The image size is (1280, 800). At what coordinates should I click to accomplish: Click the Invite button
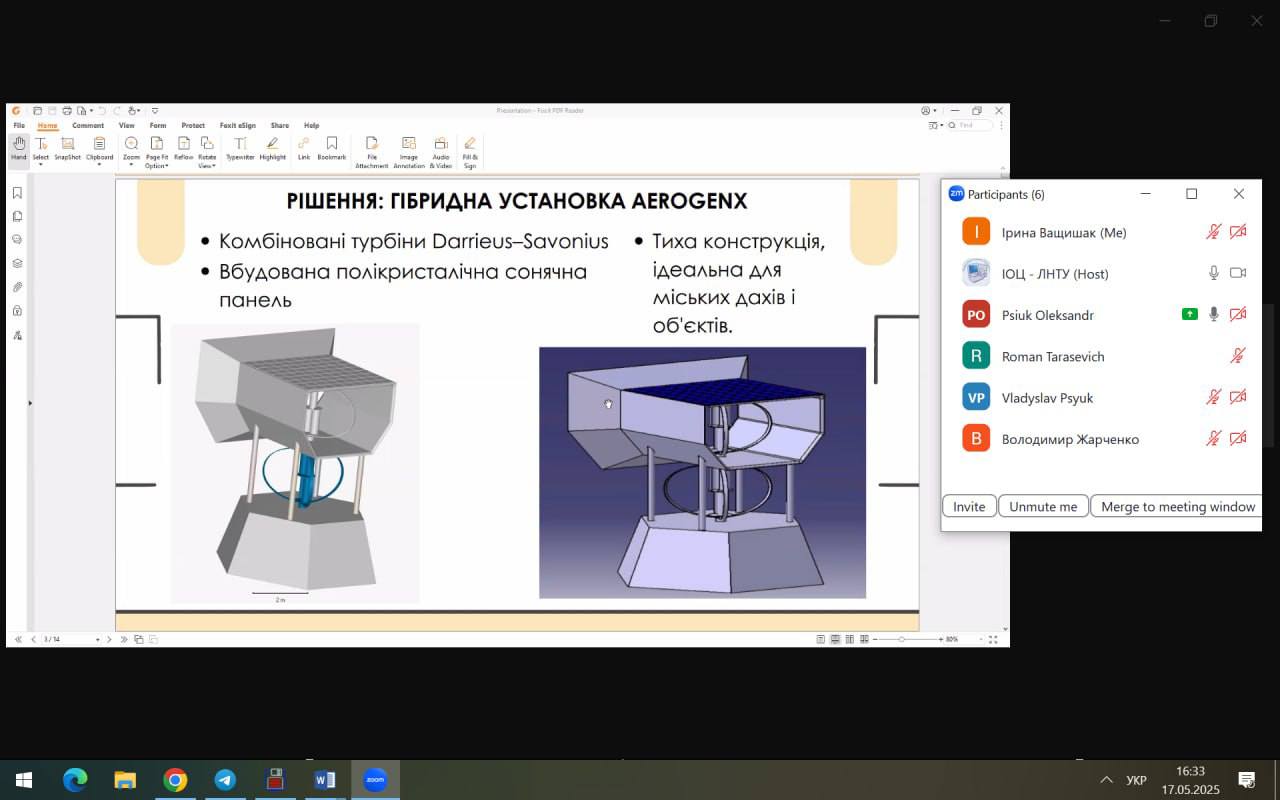(969, 506)
